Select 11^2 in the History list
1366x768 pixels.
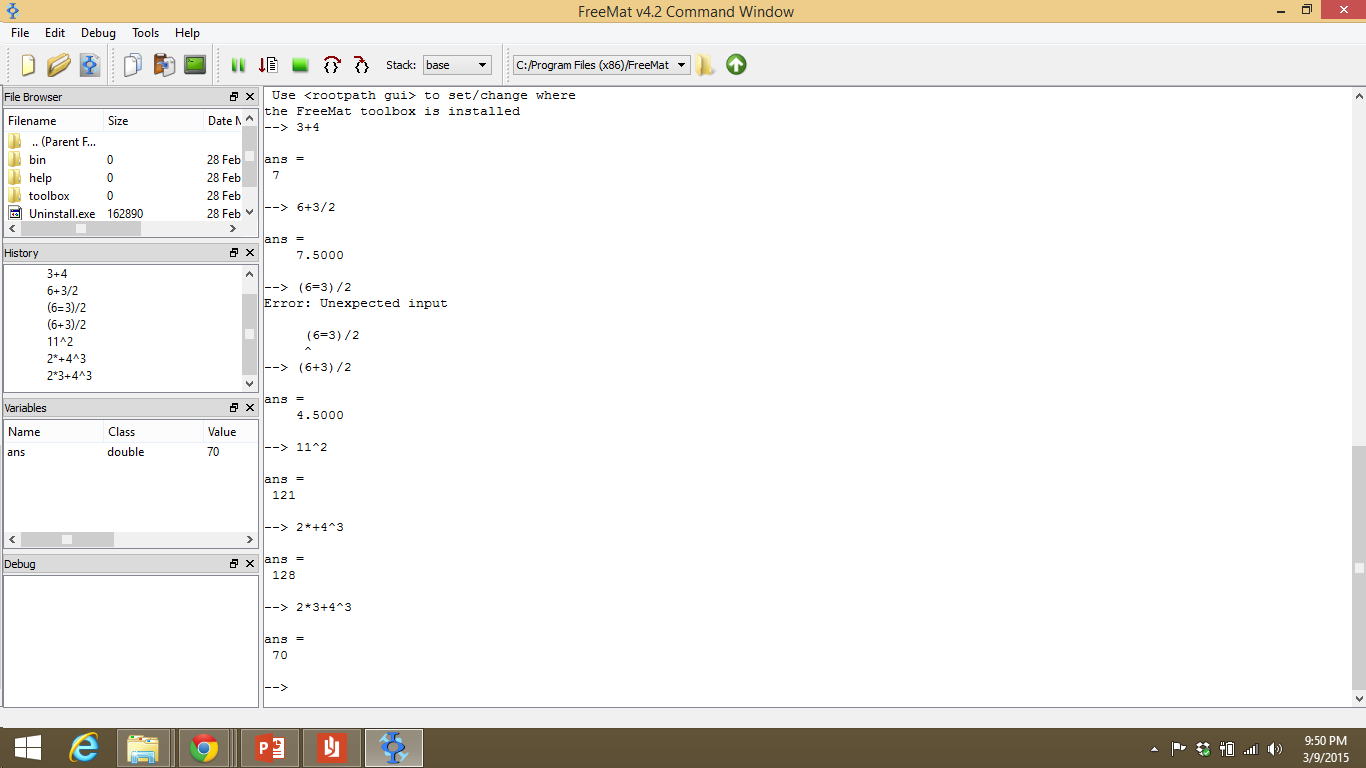[60, 341]
